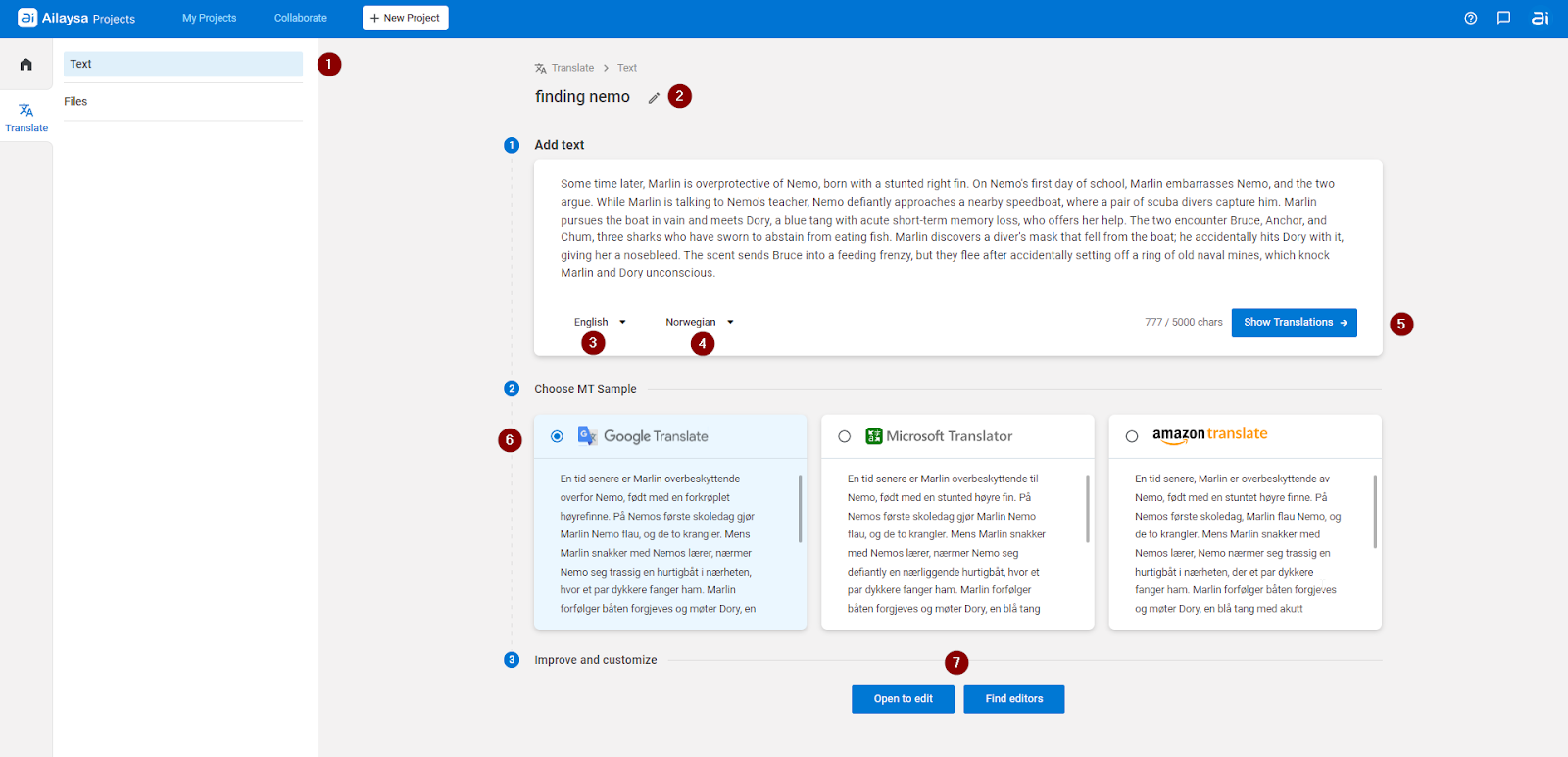The image size is (1568, 757).
Task: Click the Microsoft Translator logo
Action: click(x=939, y=436)
